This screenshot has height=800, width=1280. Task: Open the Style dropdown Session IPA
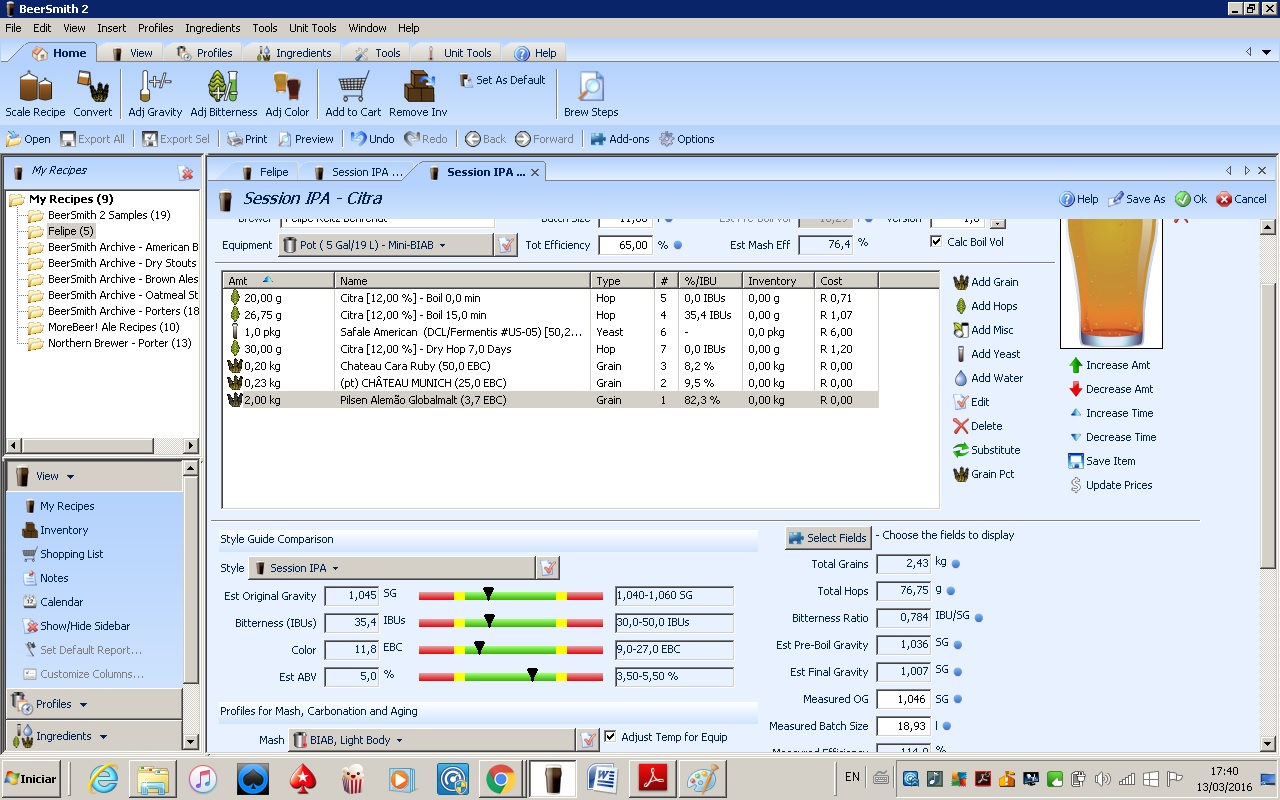click(x=391, y=568)
